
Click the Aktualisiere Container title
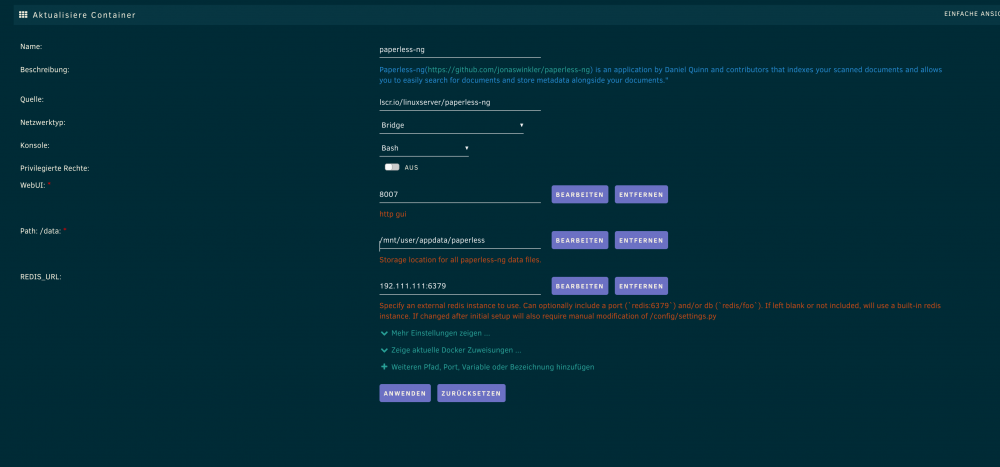[84, 15]
